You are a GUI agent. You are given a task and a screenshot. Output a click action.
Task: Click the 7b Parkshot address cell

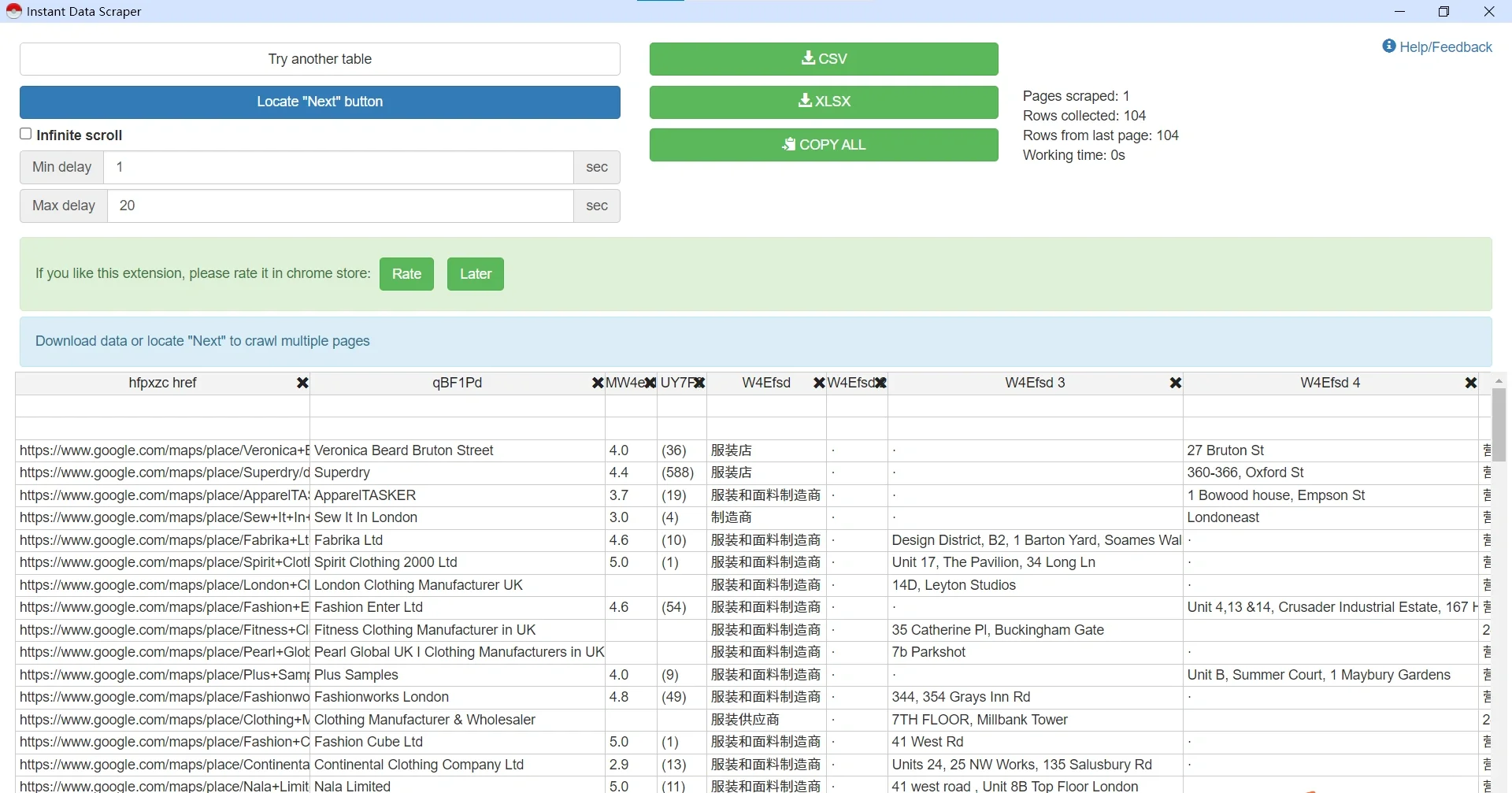tap(1036, 652)
